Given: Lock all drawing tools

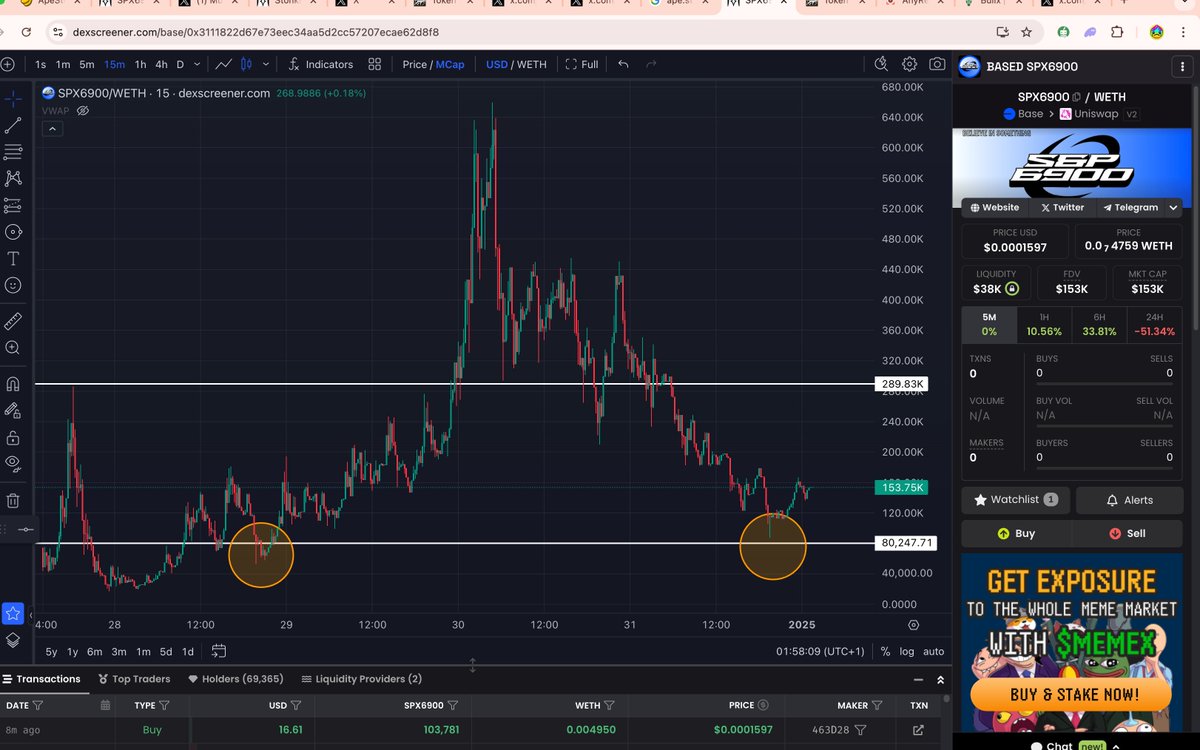Looking at the screenshot, I should [13, 437].
